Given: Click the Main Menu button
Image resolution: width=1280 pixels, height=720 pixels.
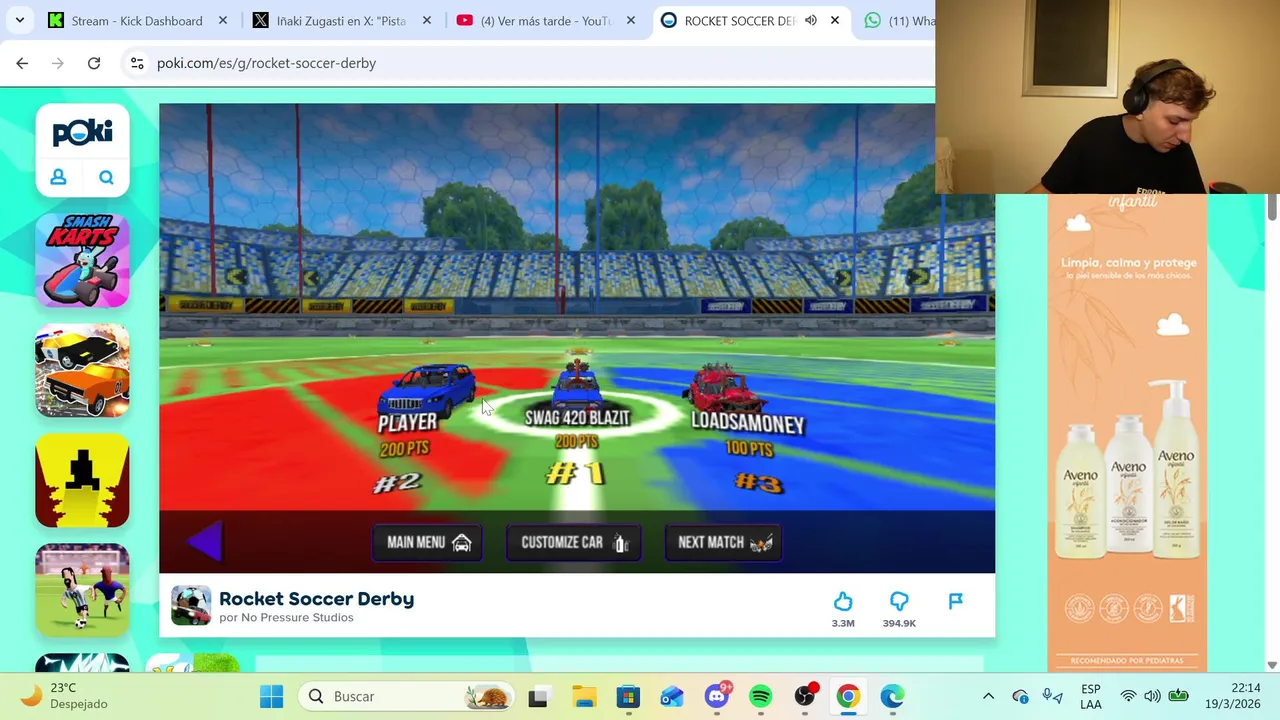Looking at the screenshot, I should (428, 542).
